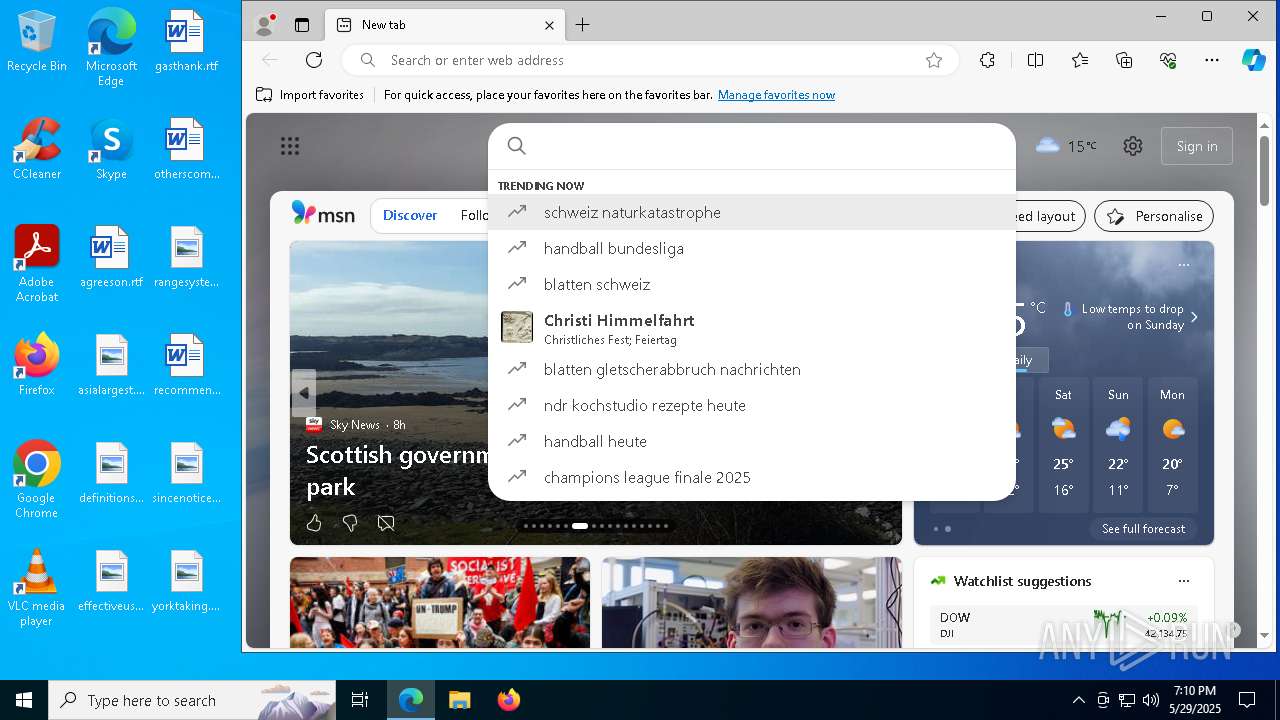This screenshot has height=720, width=1280.
Task: Expand the low temps weather alert
Action: point(1194,317)
